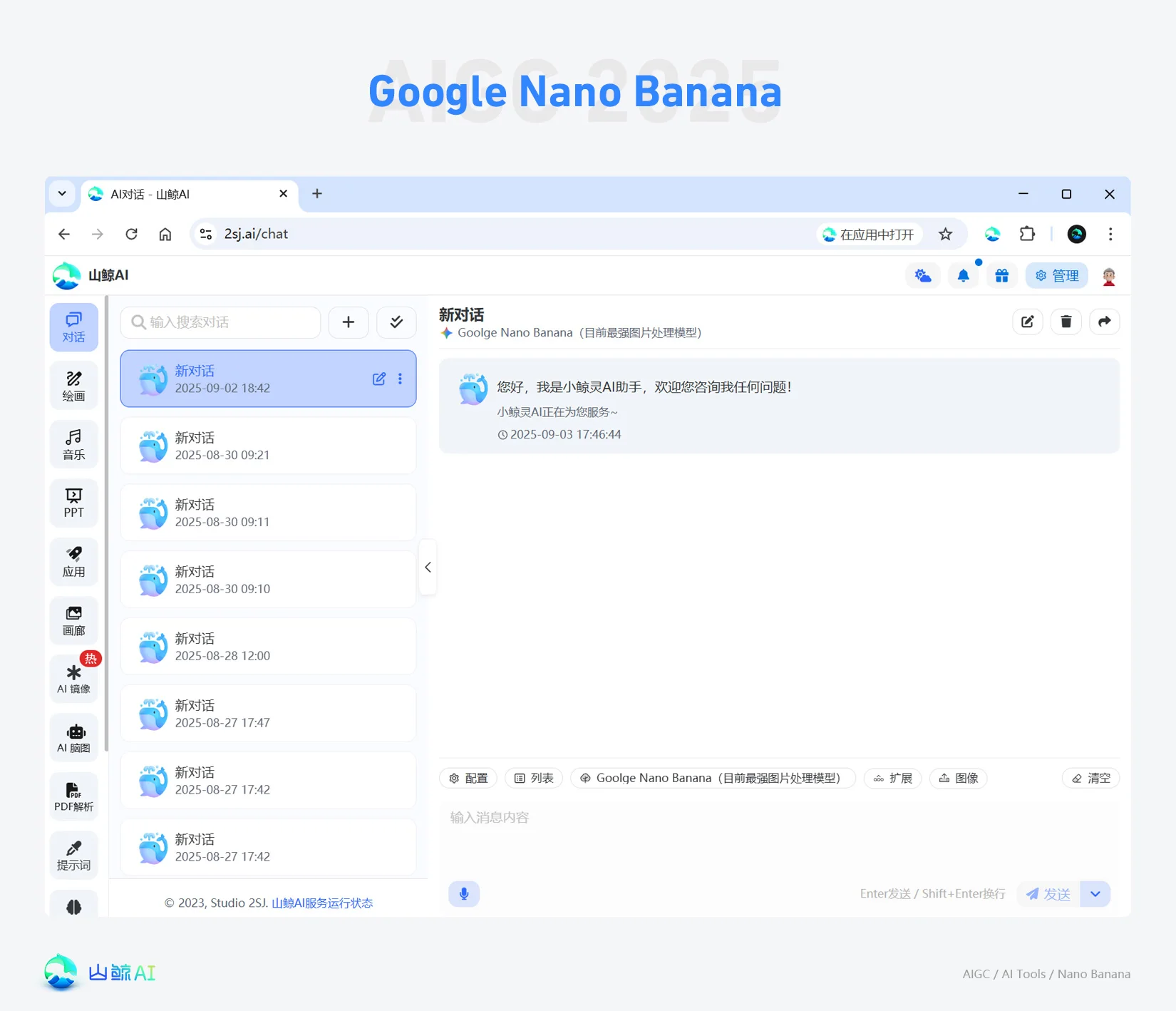Open conversation dated 2025-08-30 09:11

pos(269,513)
